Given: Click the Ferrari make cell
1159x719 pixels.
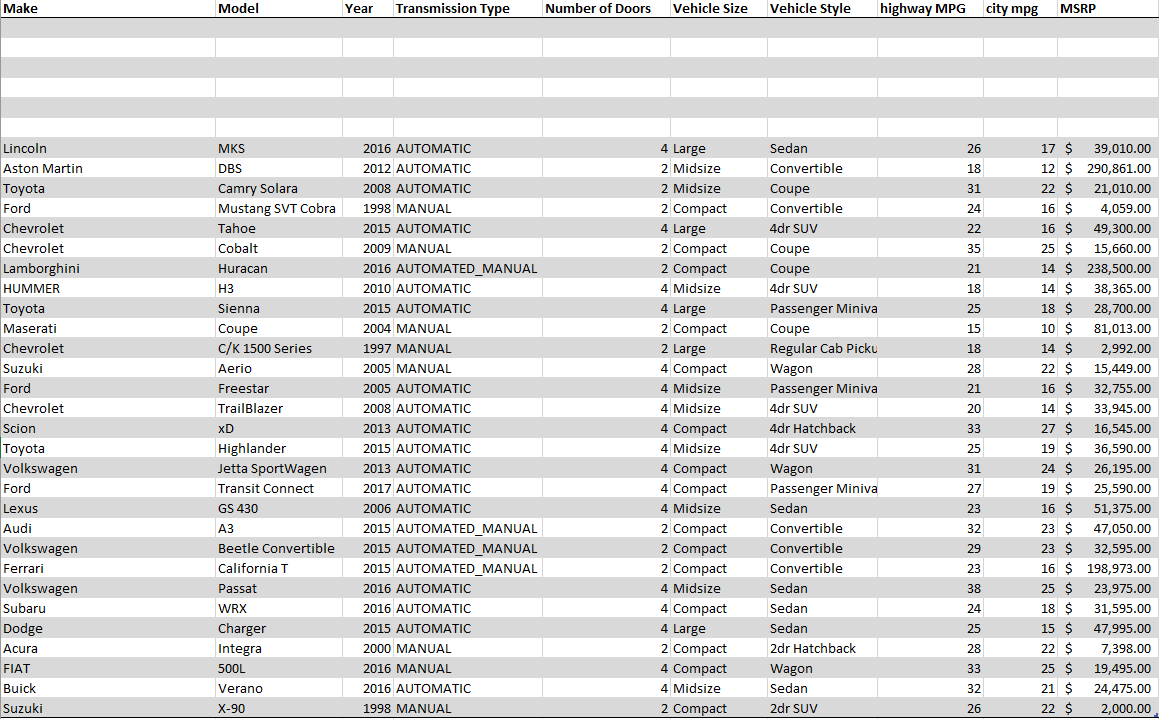Looking at the screenshot, I should coord(108,568).
